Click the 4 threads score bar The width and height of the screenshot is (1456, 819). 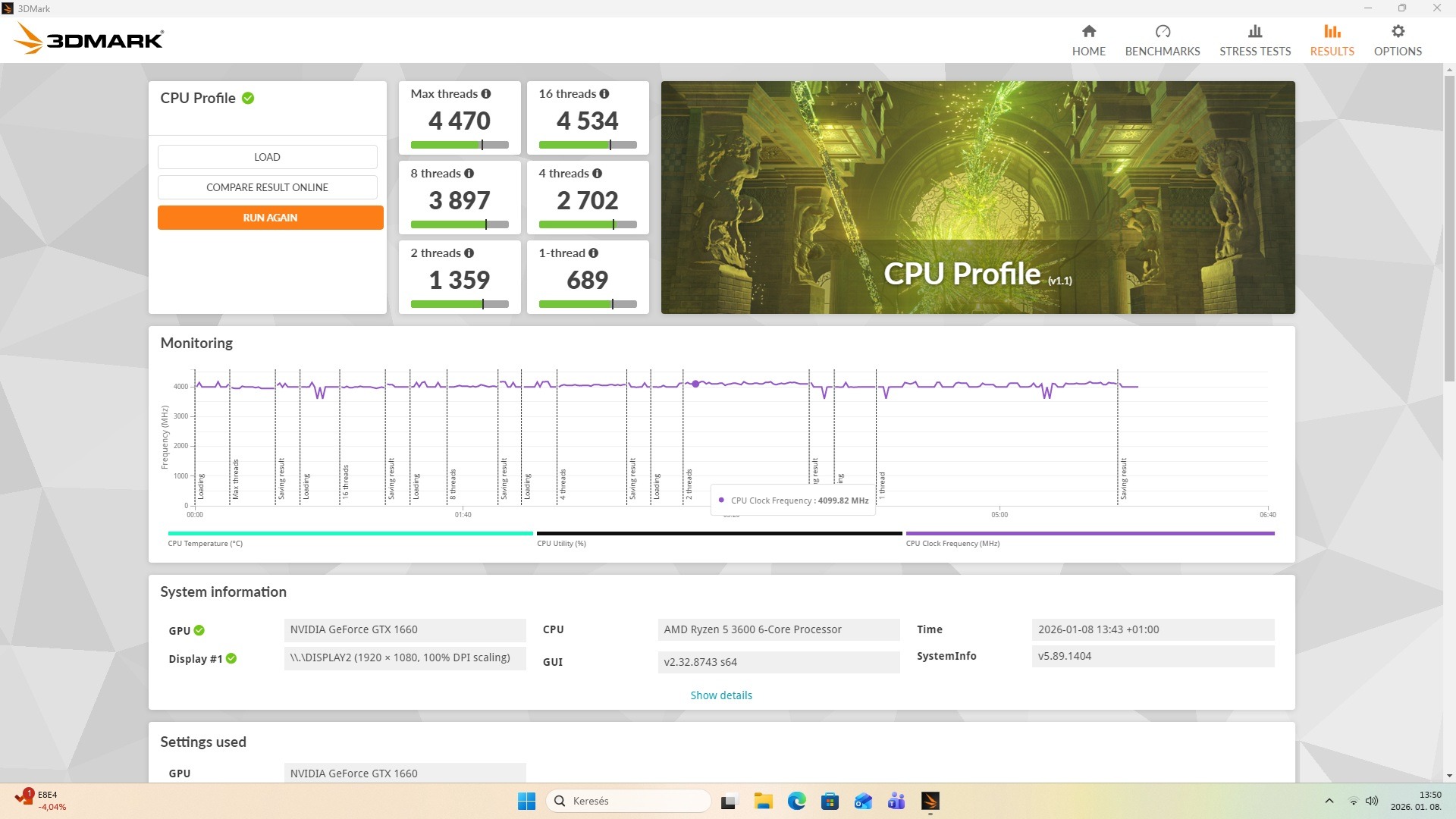point(587,224)
